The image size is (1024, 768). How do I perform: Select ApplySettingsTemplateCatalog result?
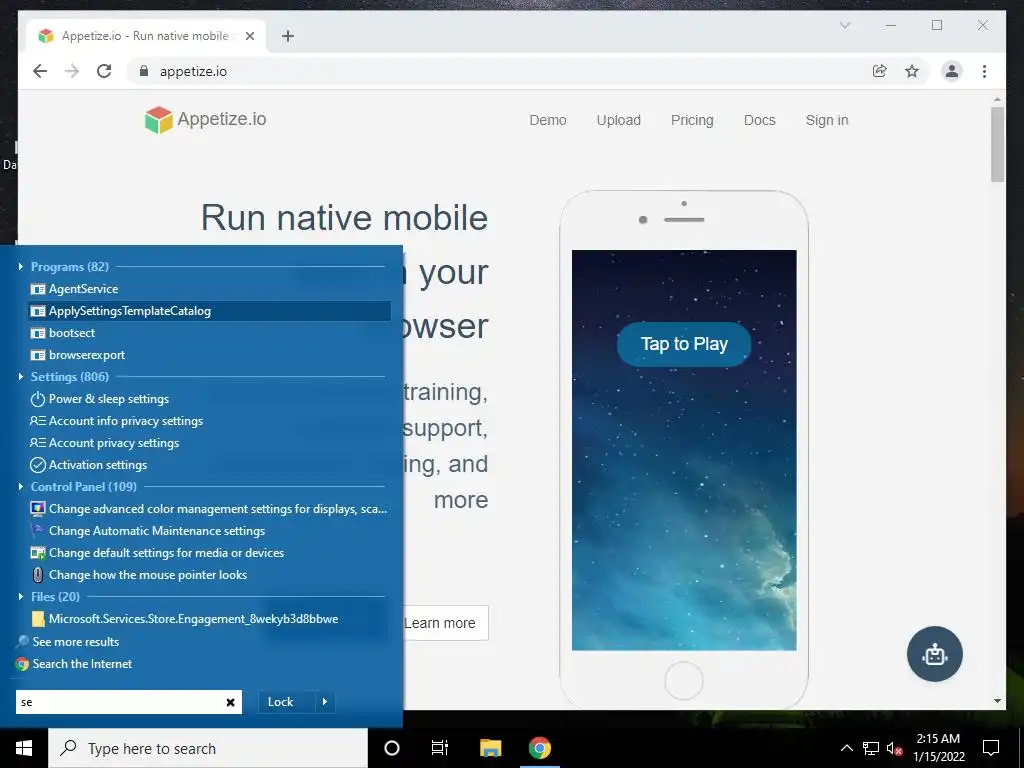209,311
